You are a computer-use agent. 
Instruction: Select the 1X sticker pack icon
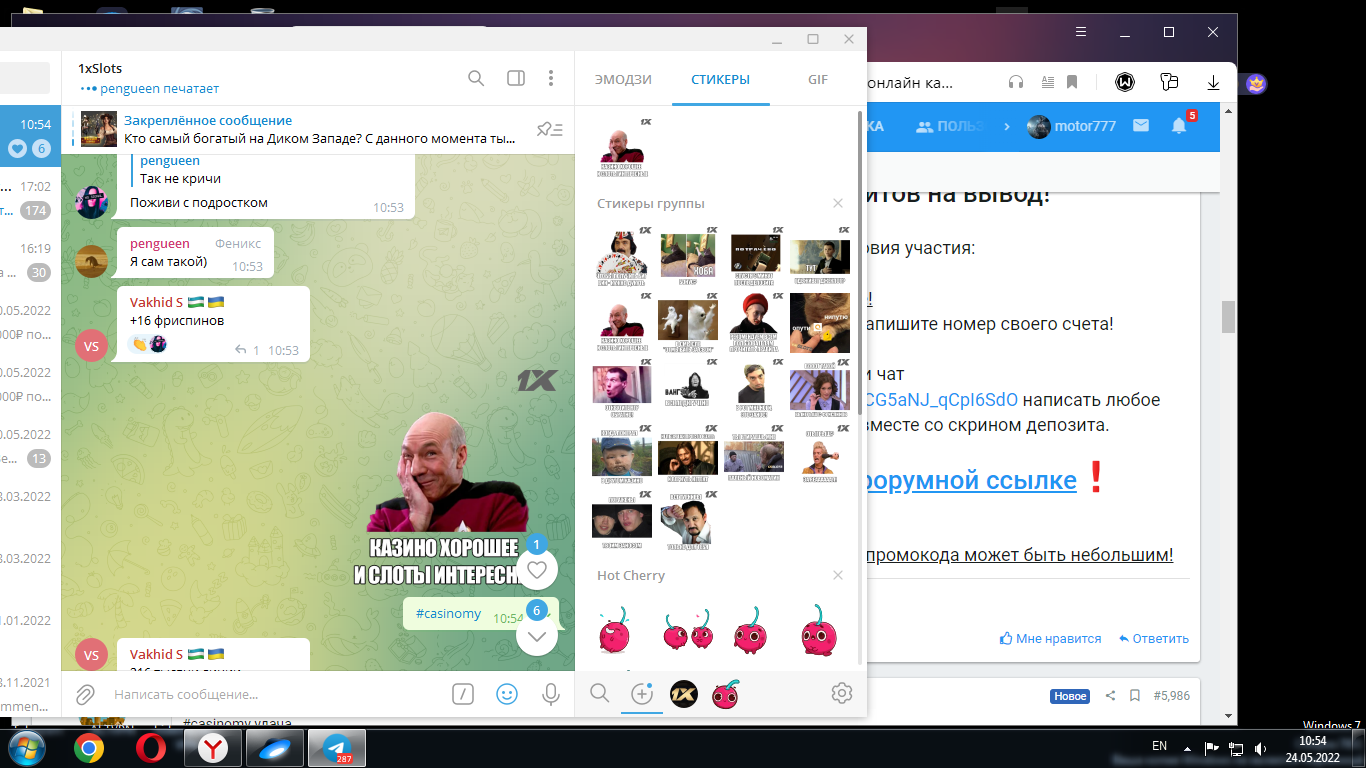pos(684,693)
